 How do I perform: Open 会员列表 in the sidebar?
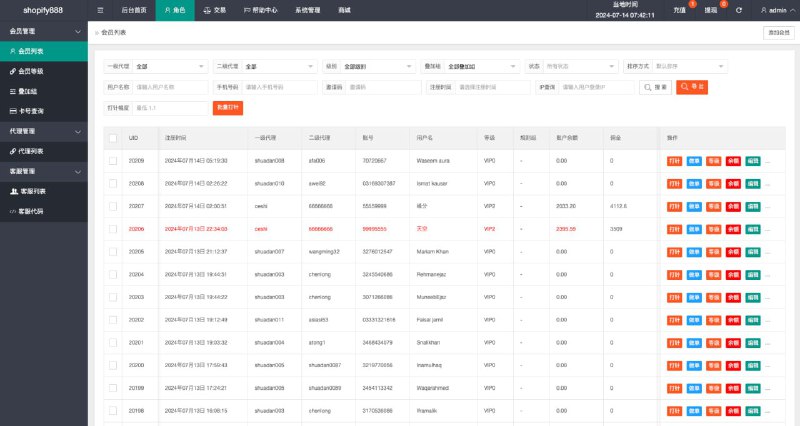tap(44, 51)
